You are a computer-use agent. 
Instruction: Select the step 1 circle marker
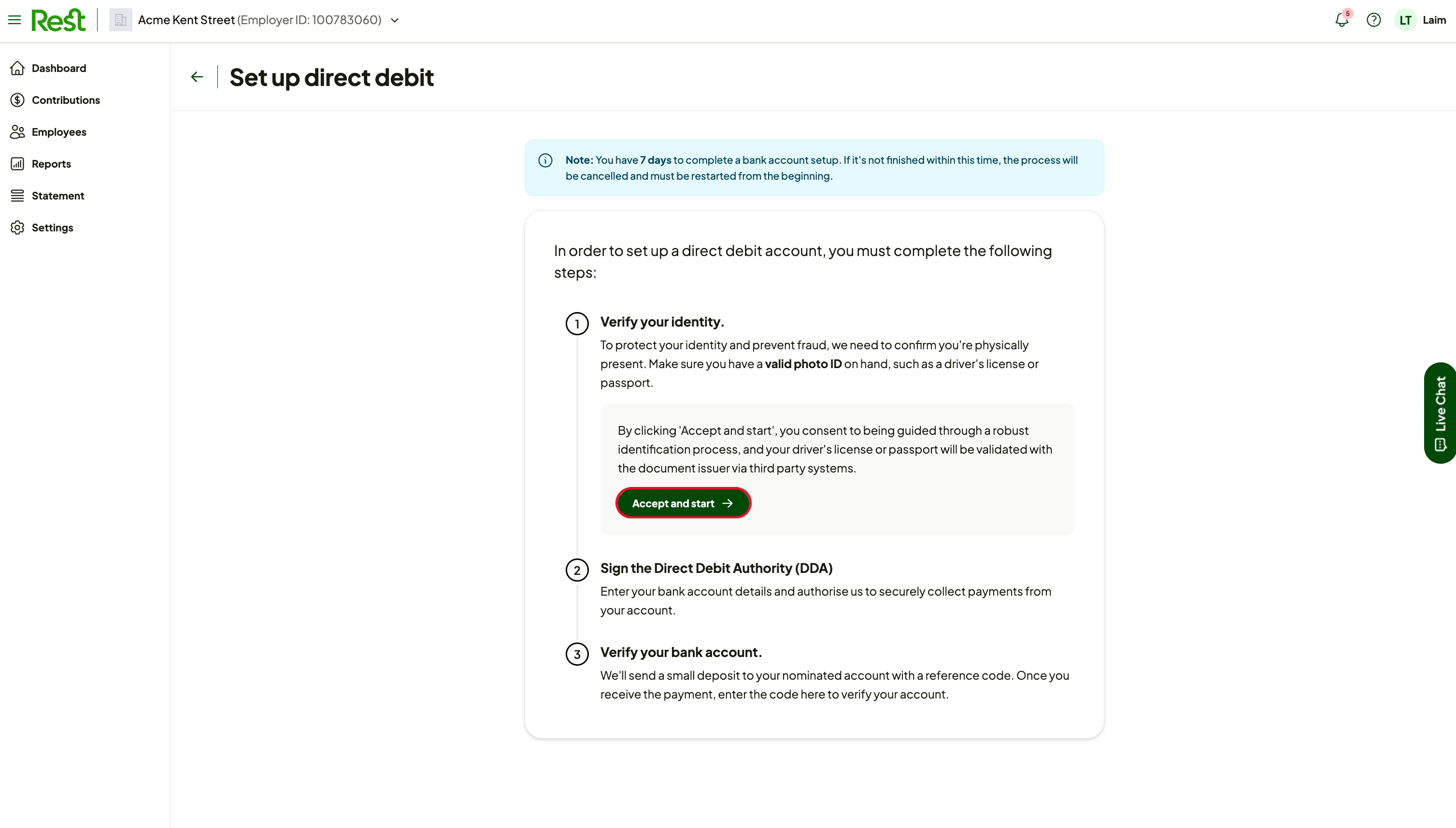(577, 324)
